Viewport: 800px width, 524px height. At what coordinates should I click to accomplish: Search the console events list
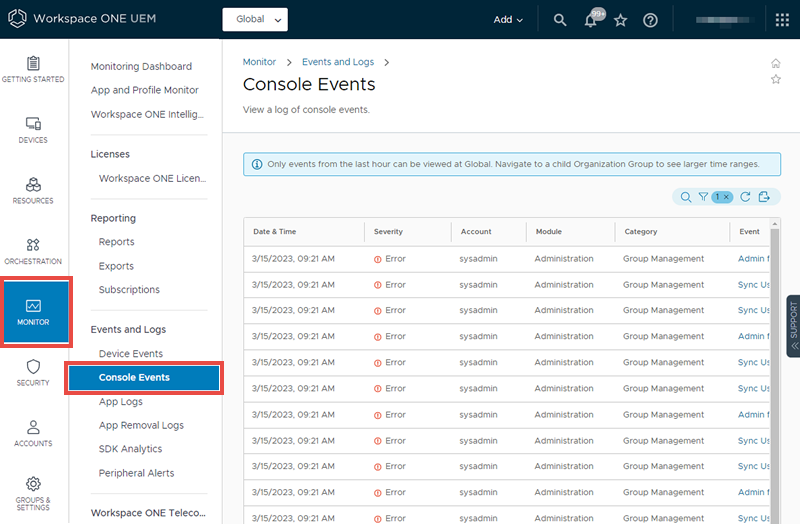[x=686, y=197]
